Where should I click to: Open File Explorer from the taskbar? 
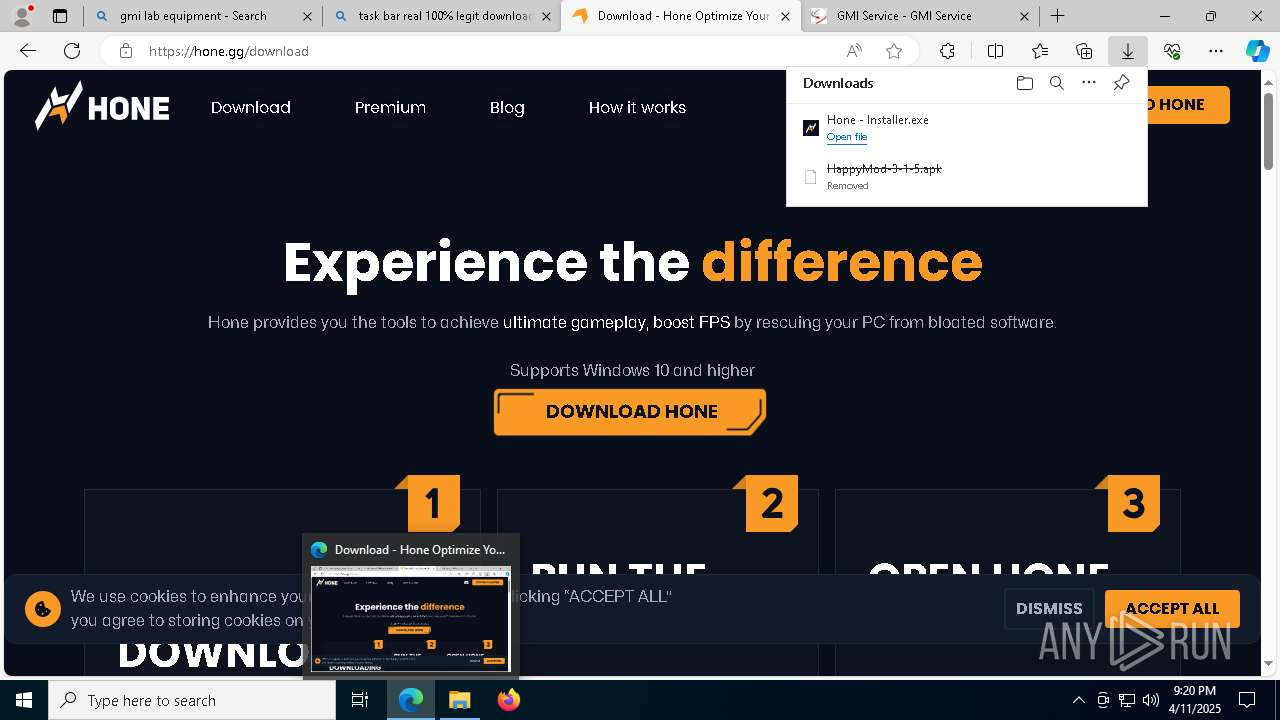[459, 700]
